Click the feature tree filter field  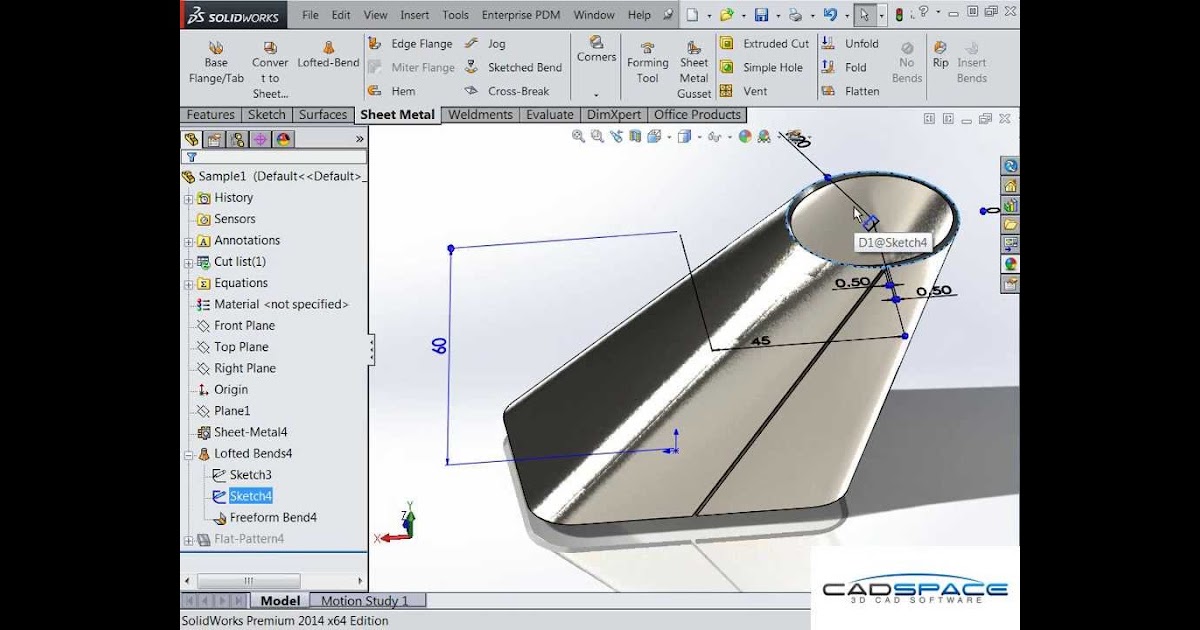coord(274,157)
